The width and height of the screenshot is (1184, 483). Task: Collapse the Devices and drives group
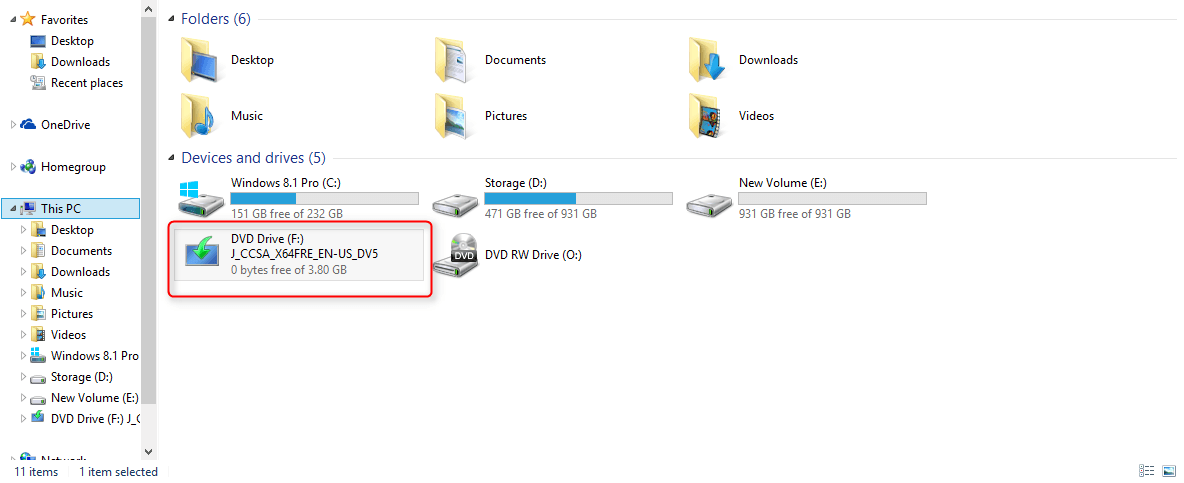(172, 158)
